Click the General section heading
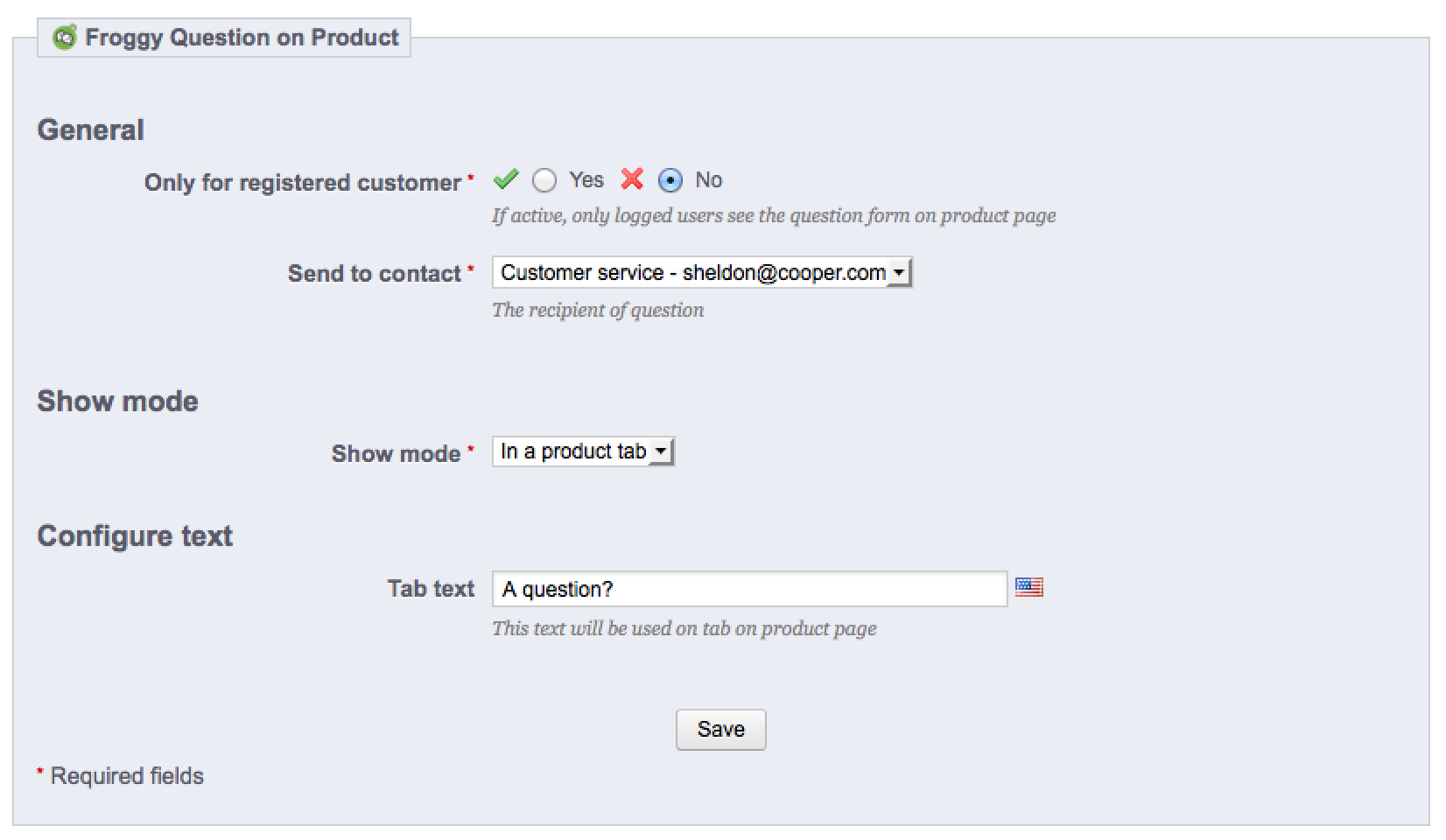This screenshot has width=1446, height=840. pos(91,129)
